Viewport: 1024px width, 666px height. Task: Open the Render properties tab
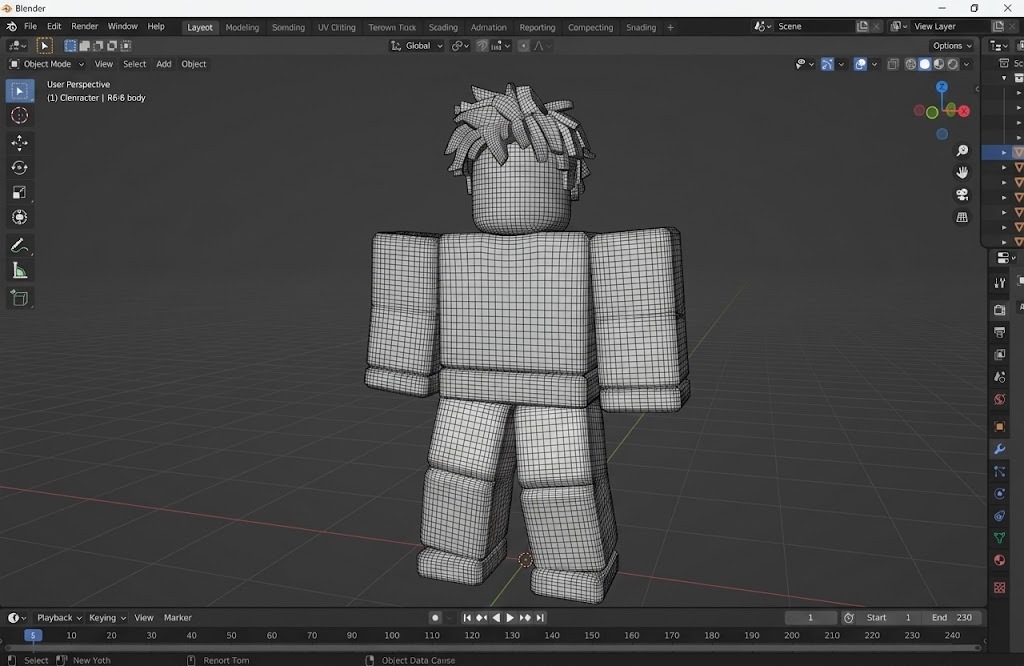[1000, 309]
